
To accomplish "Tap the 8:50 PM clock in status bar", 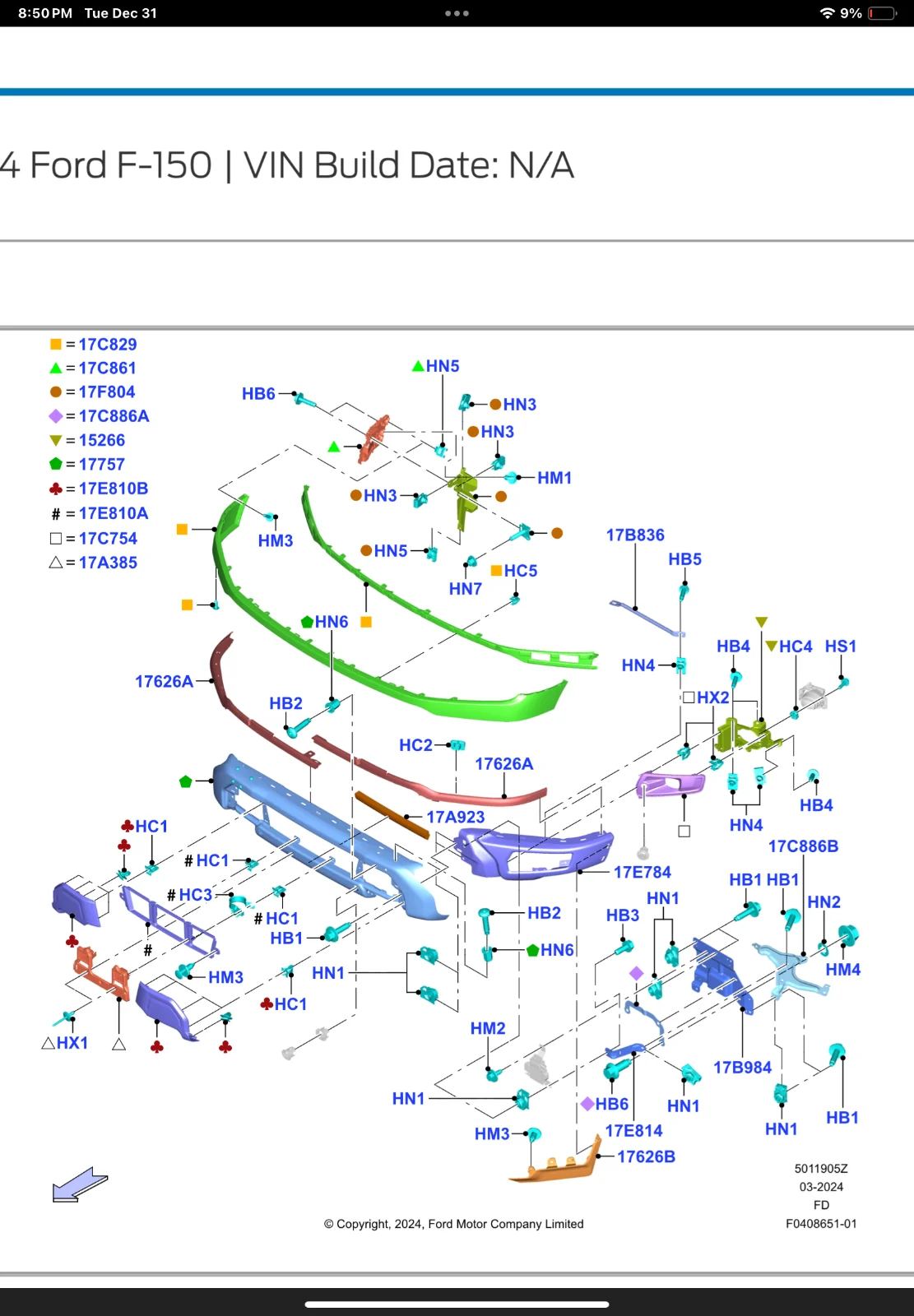I will click(45, 13).
